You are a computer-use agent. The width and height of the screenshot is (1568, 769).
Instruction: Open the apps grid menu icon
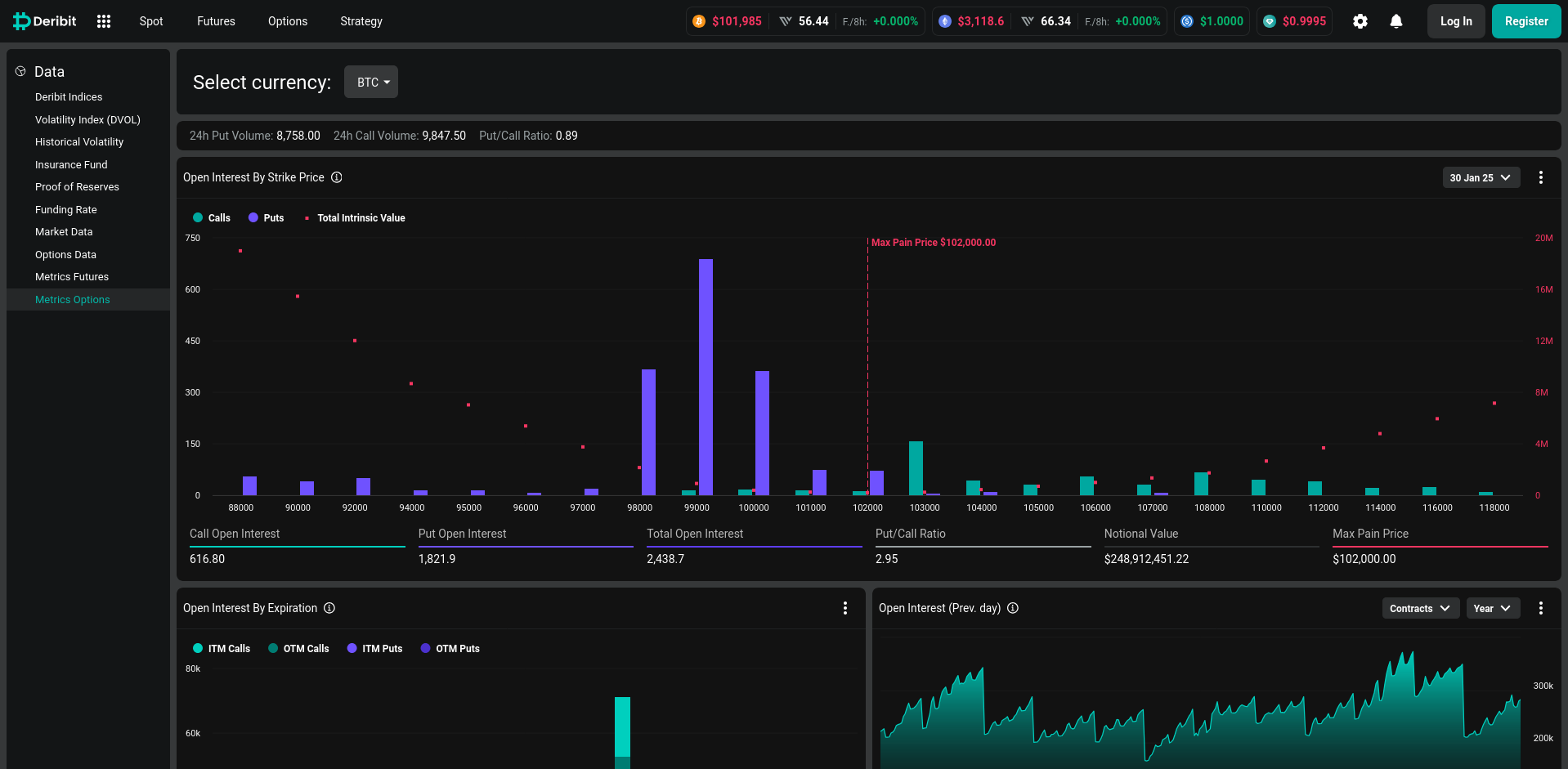(104, 21)
